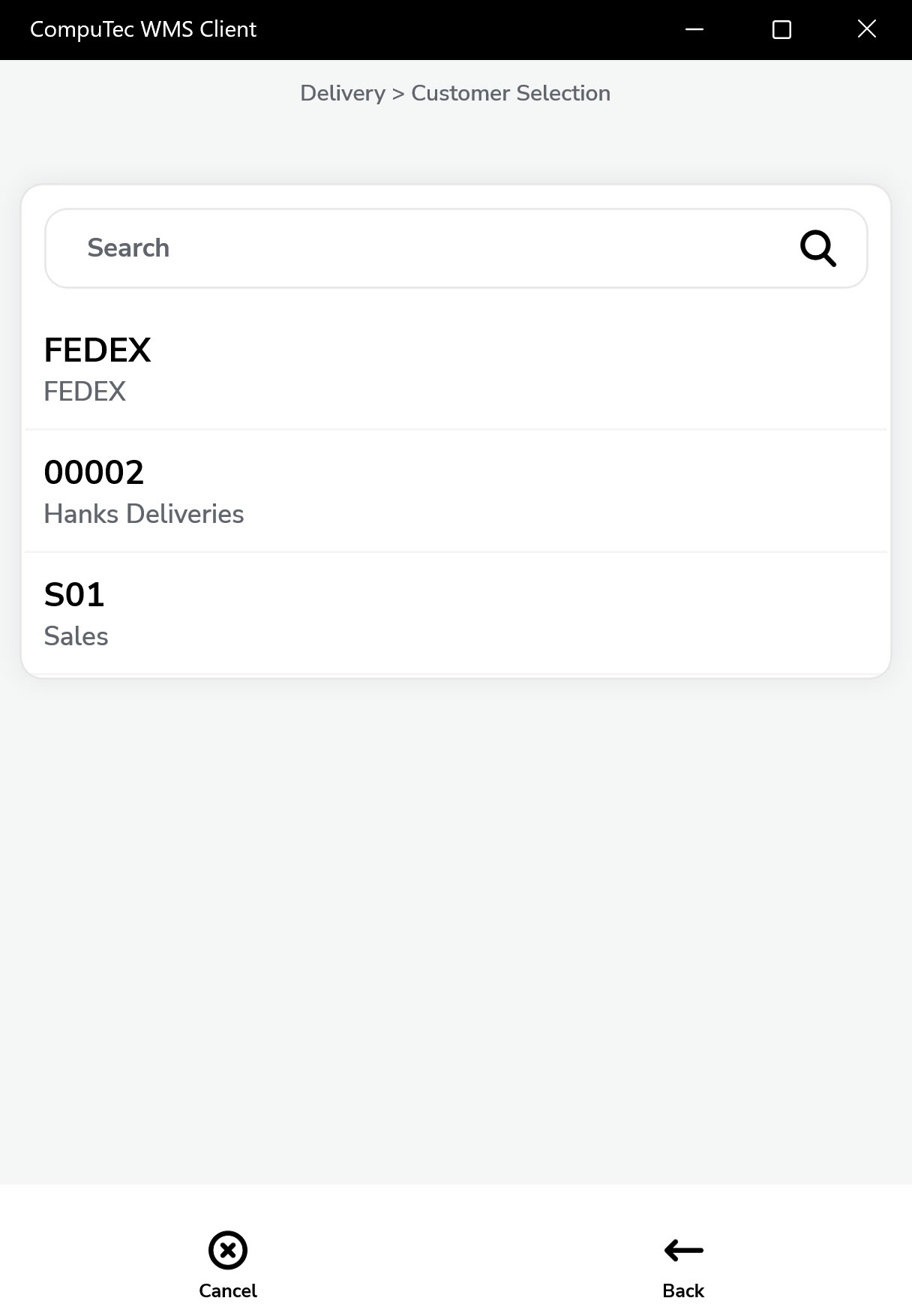This screenshot has width=912, height=1316.
Task: Select customer code 00002
Action: coord(94,473)
